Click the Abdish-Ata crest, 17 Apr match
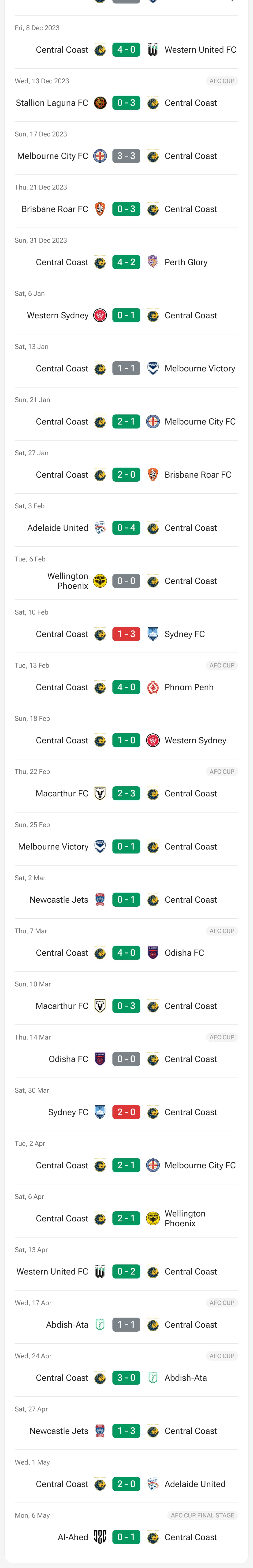 pyautogui.click(x=100, y=1325)
